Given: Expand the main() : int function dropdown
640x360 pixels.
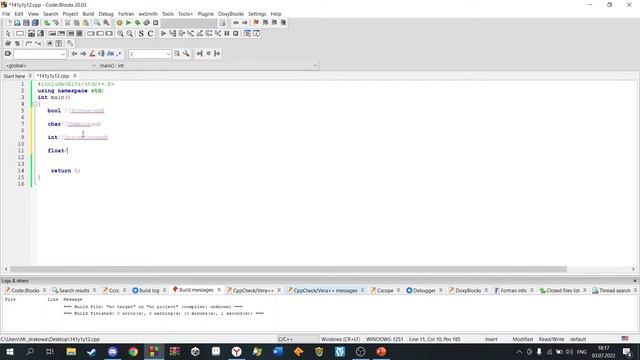Looking at the screenshot, I should [315, 66].
